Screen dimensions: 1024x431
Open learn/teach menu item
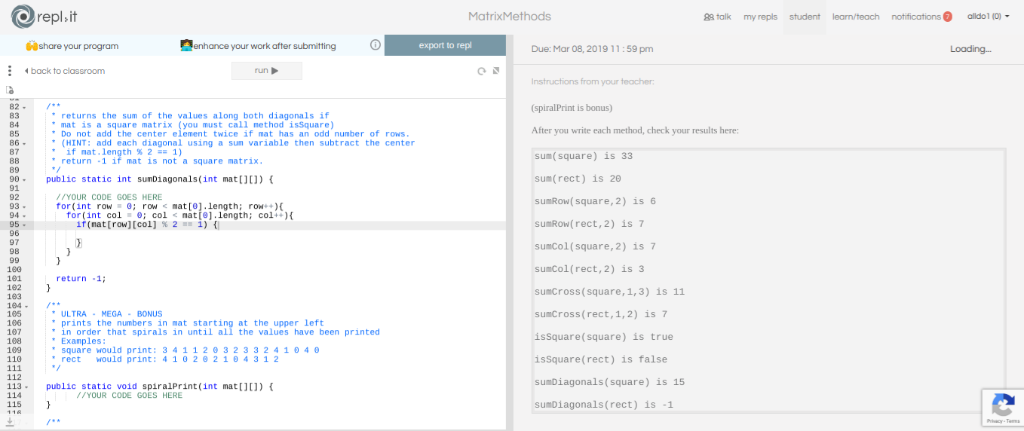click(x=856, y=17)
